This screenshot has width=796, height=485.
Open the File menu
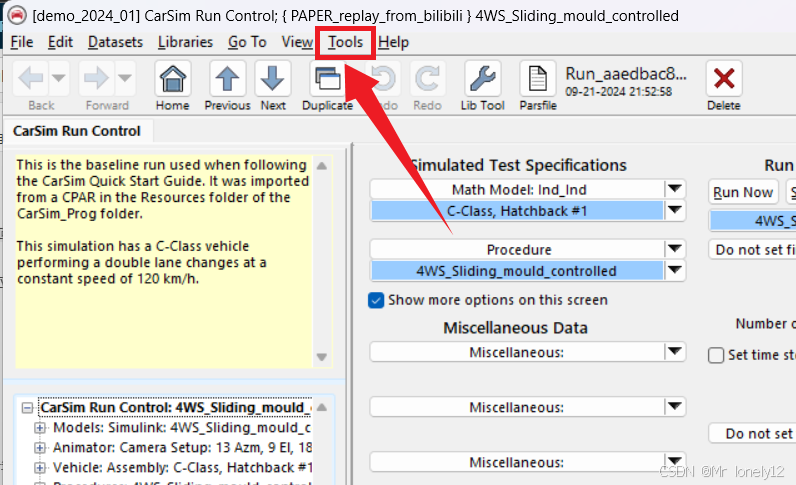pos(22,42)
